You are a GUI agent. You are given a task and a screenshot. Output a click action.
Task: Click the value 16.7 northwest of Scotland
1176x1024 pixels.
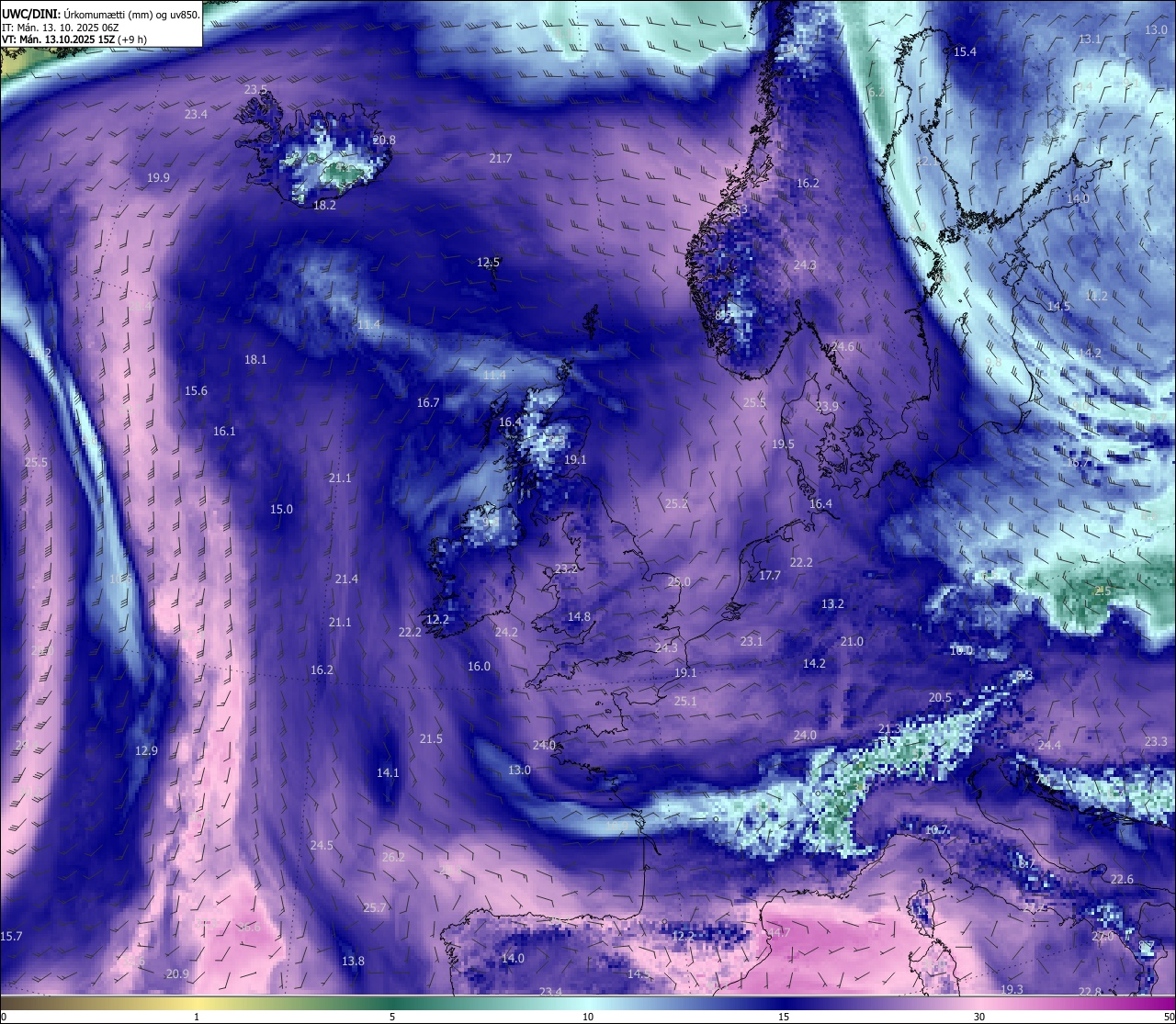[x=428, y=403]
